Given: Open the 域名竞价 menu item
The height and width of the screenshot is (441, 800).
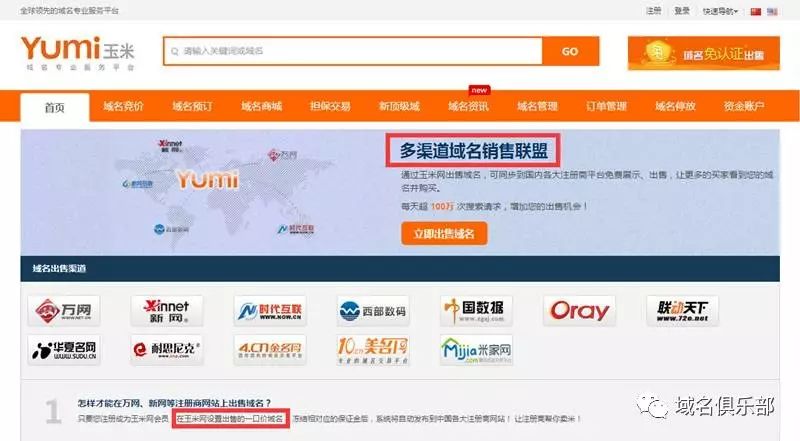Looking at the screenshot, I should point(123,106).
